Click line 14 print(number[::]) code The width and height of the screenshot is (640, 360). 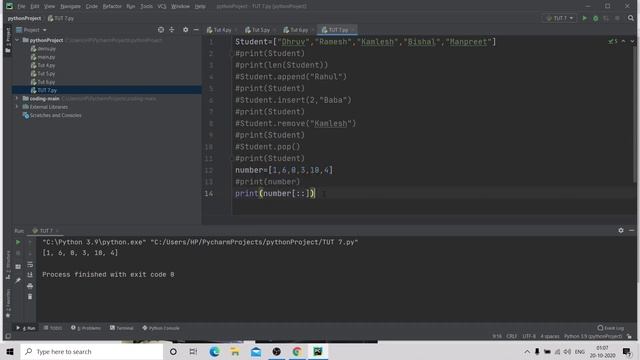click(x=275, y=193)
